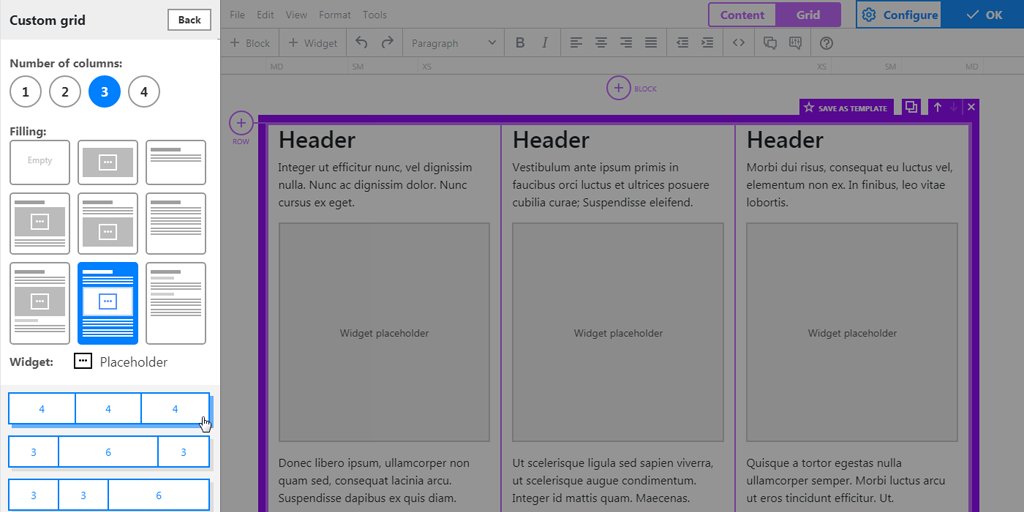Choose widget-only filling thumbnail
This screenshot has height=512, width=1024.
point(108,162)
